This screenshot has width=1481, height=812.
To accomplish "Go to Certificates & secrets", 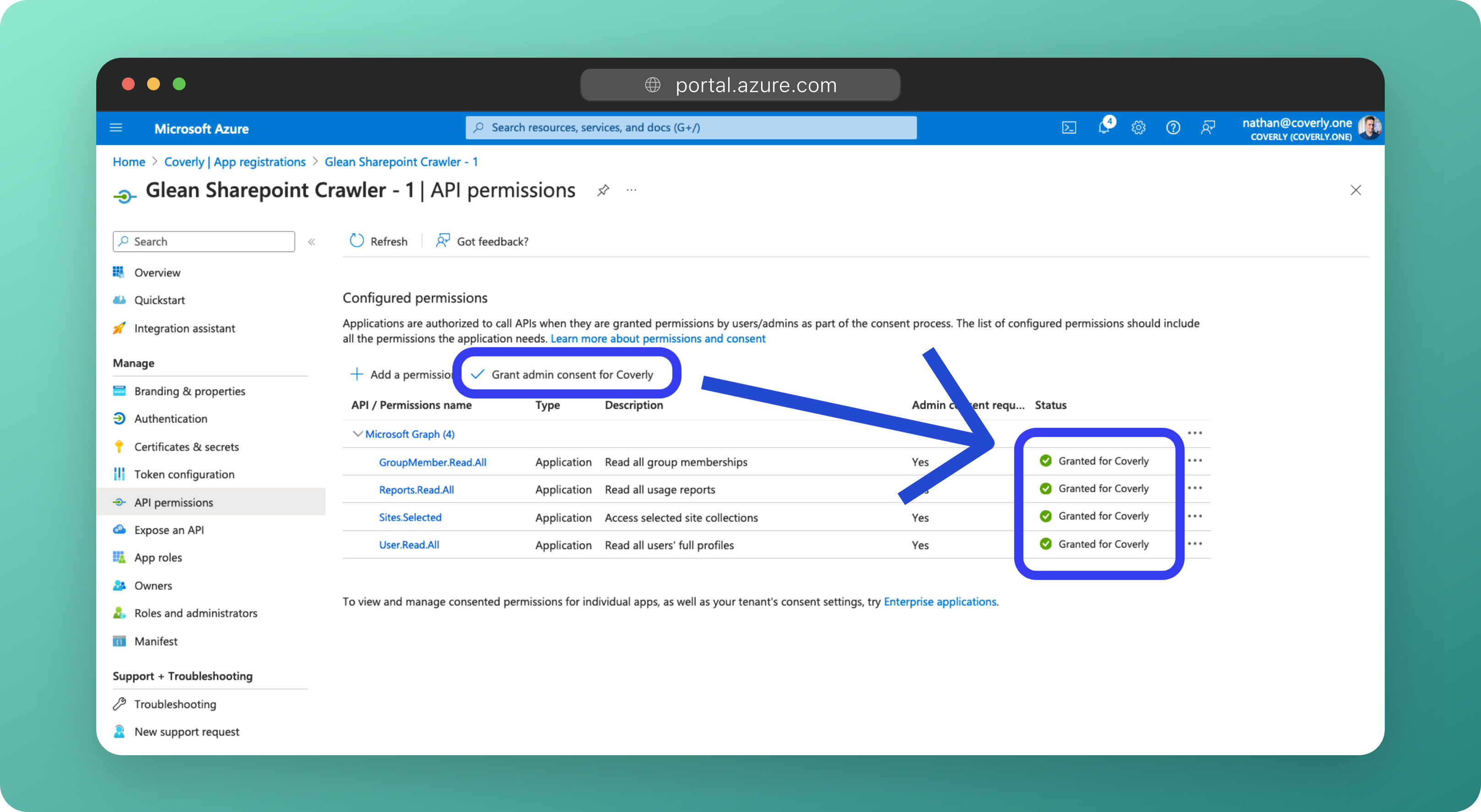I will [186, 447].
